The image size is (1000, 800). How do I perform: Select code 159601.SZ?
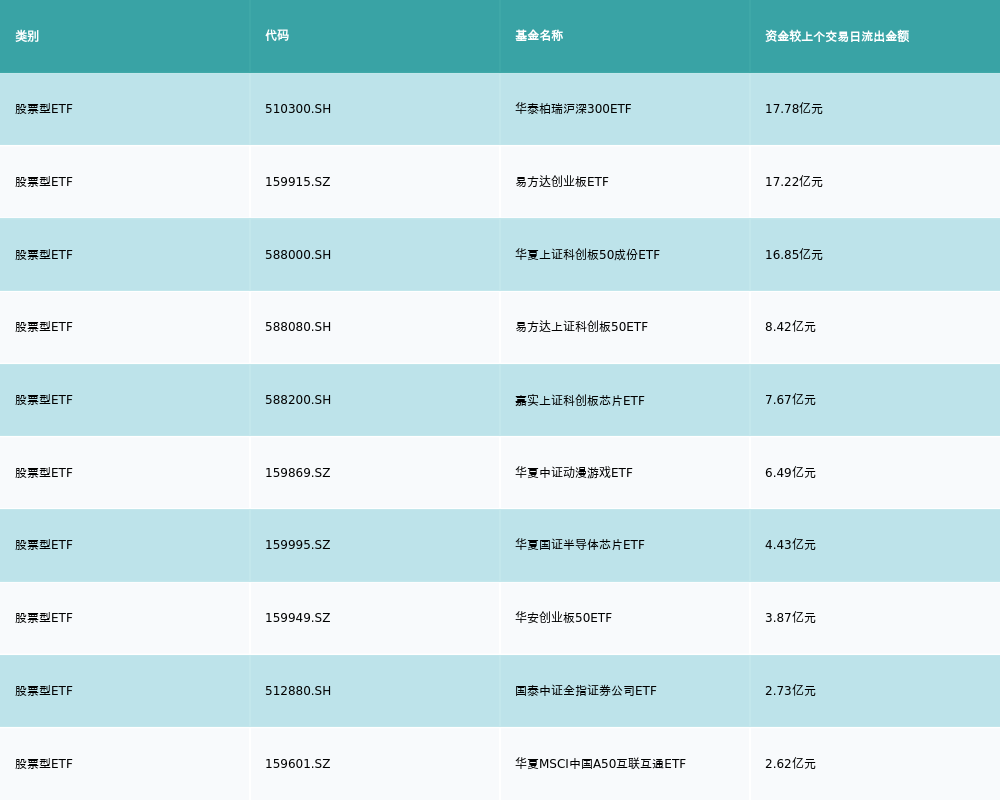(298, 764)
